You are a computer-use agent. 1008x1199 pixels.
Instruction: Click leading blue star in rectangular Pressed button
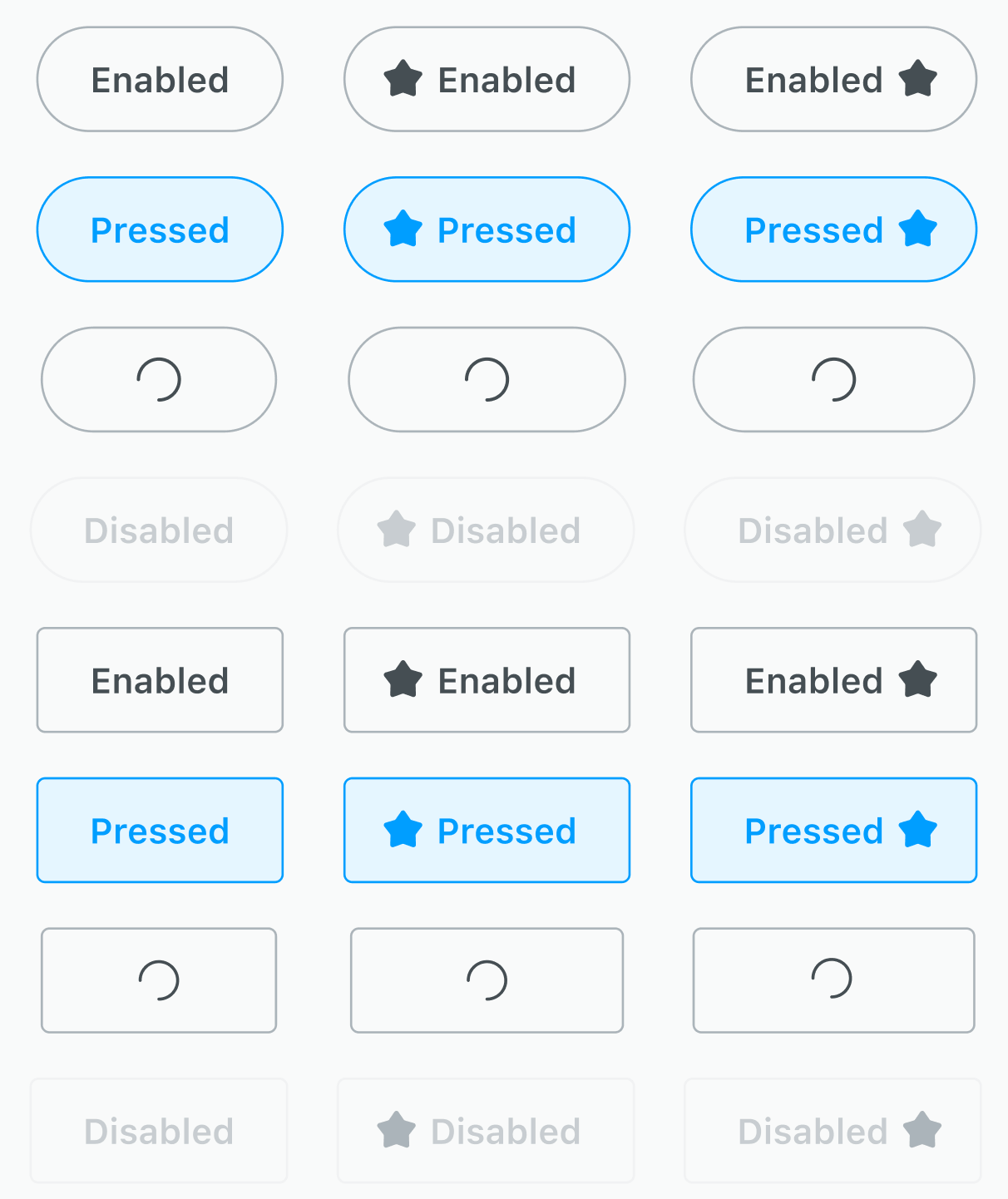click(x=403, y=829)
